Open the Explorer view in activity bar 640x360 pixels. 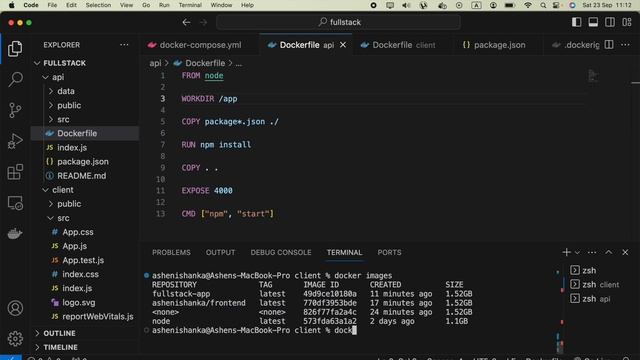click(15, 49)
